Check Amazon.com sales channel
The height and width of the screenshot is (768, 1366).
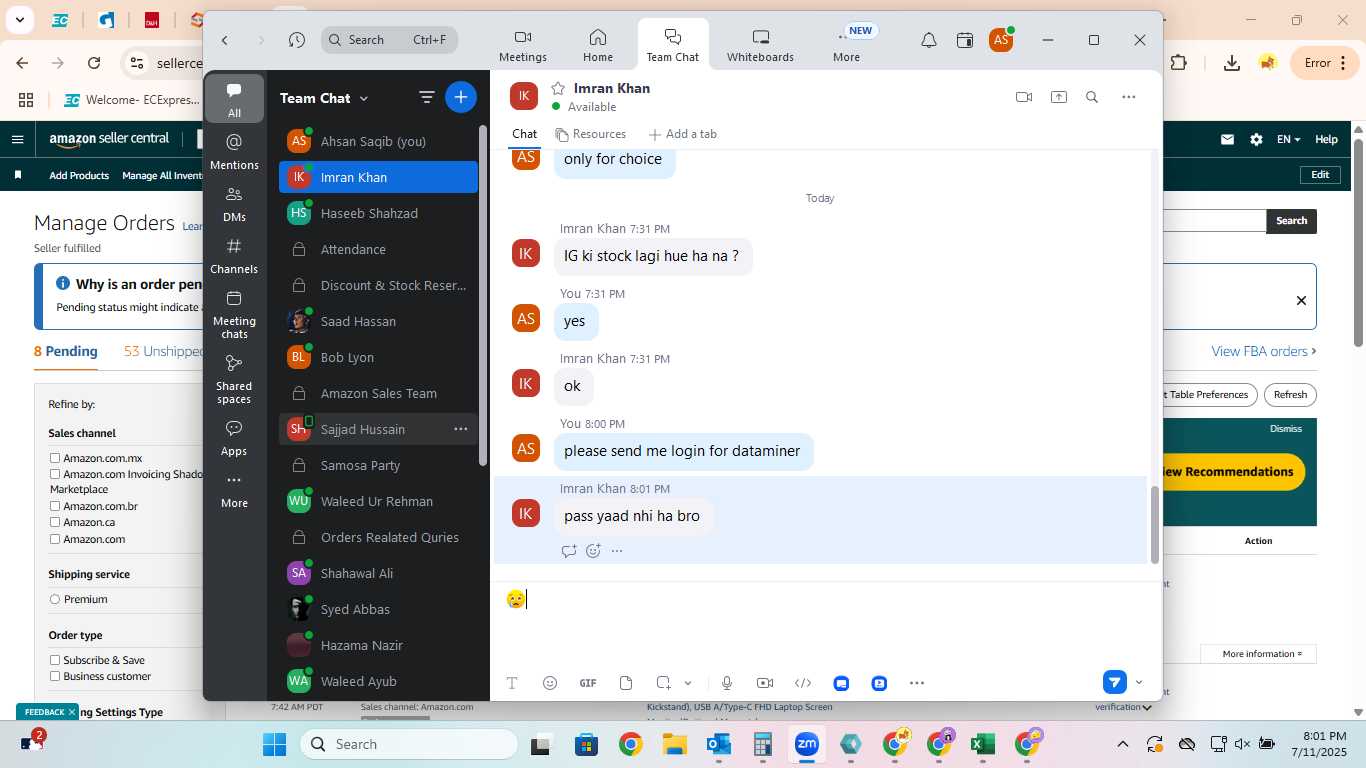[x=56, y=539]
